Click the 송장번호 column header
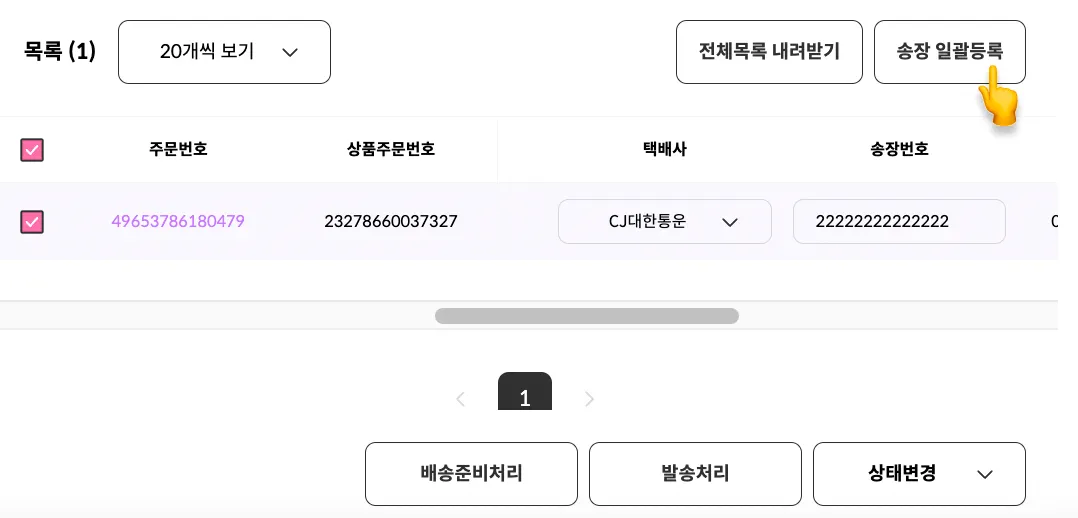The image size is (1078, 518). [899, 149]
